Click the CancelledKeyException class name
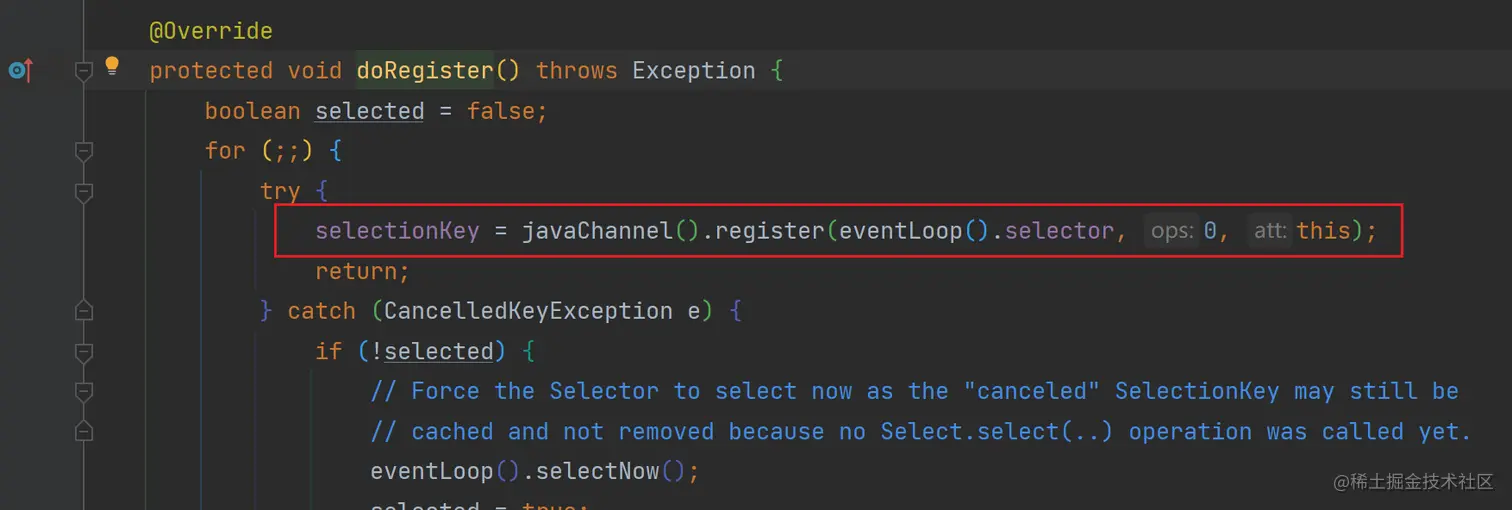 coord(528,311)
